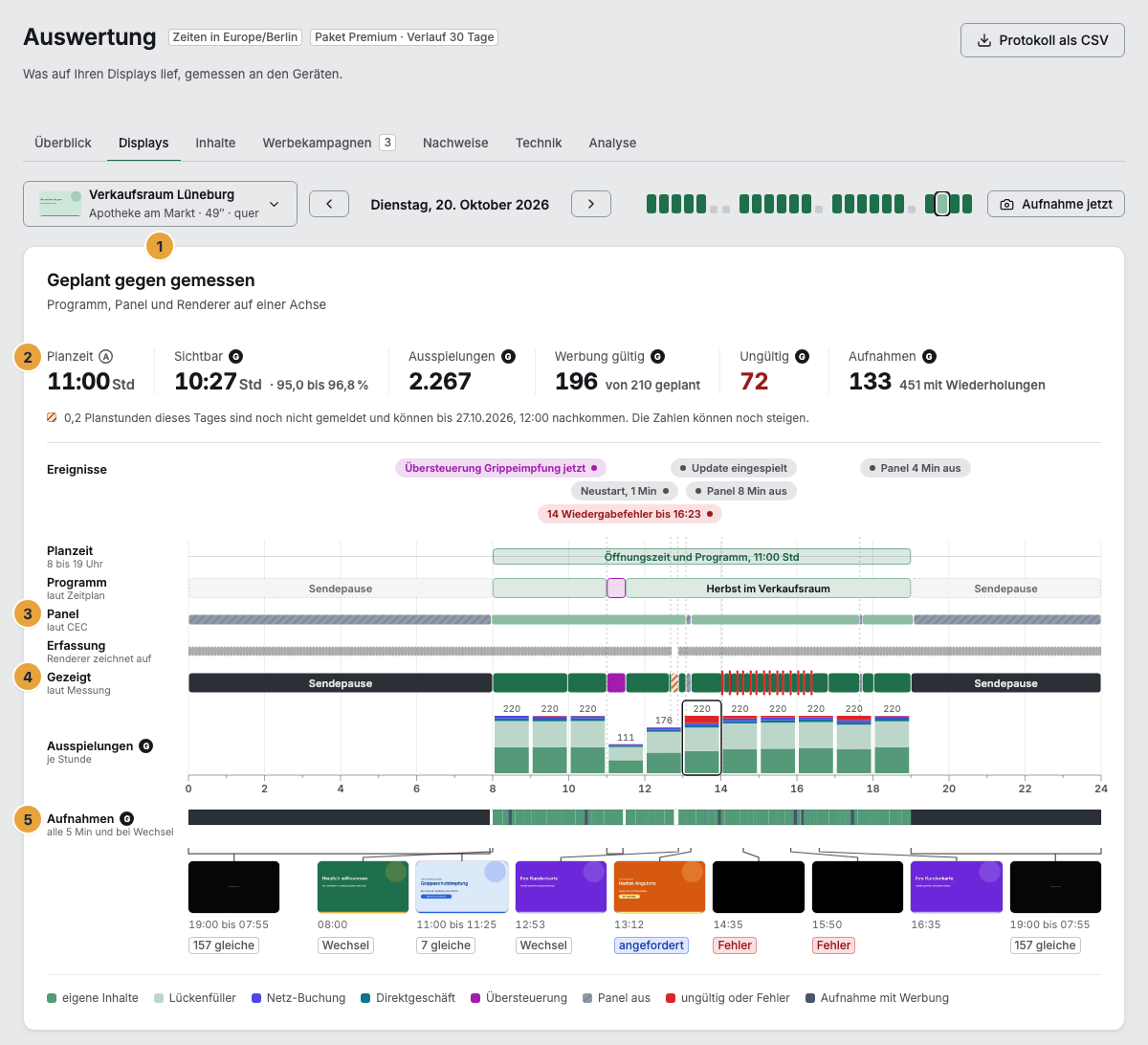Go to the Nachweise tab

point(455,143)
